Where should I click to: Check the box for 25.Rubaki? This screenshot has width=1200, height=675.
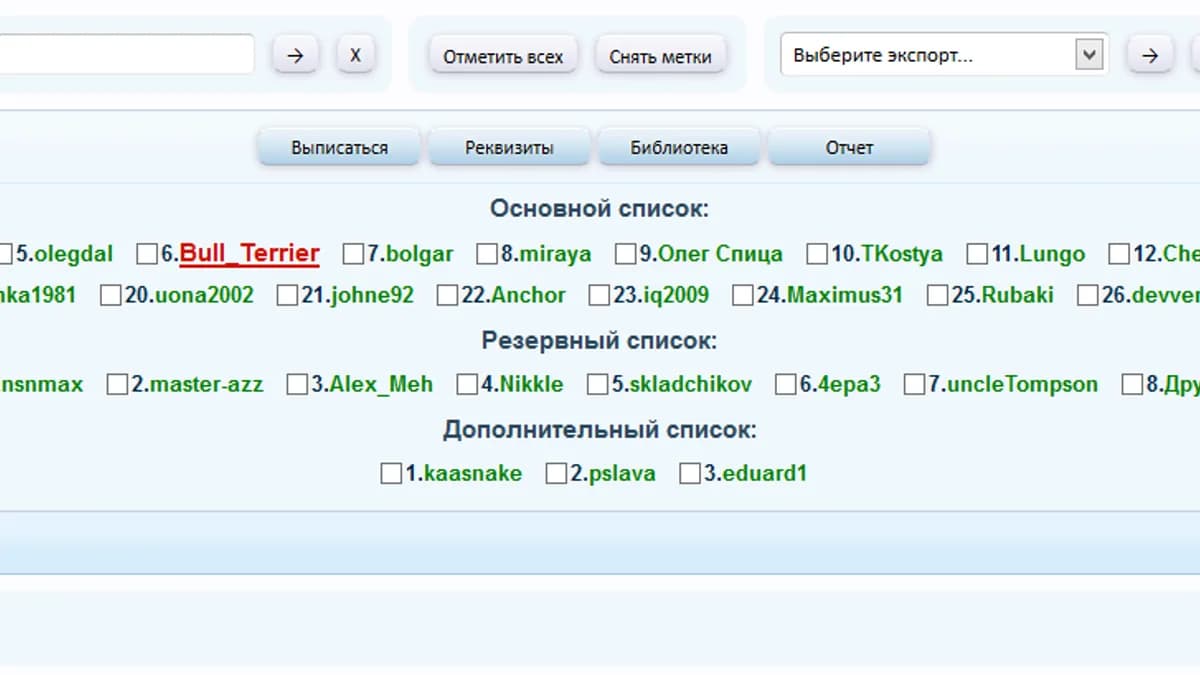click(x=938, y=296)
